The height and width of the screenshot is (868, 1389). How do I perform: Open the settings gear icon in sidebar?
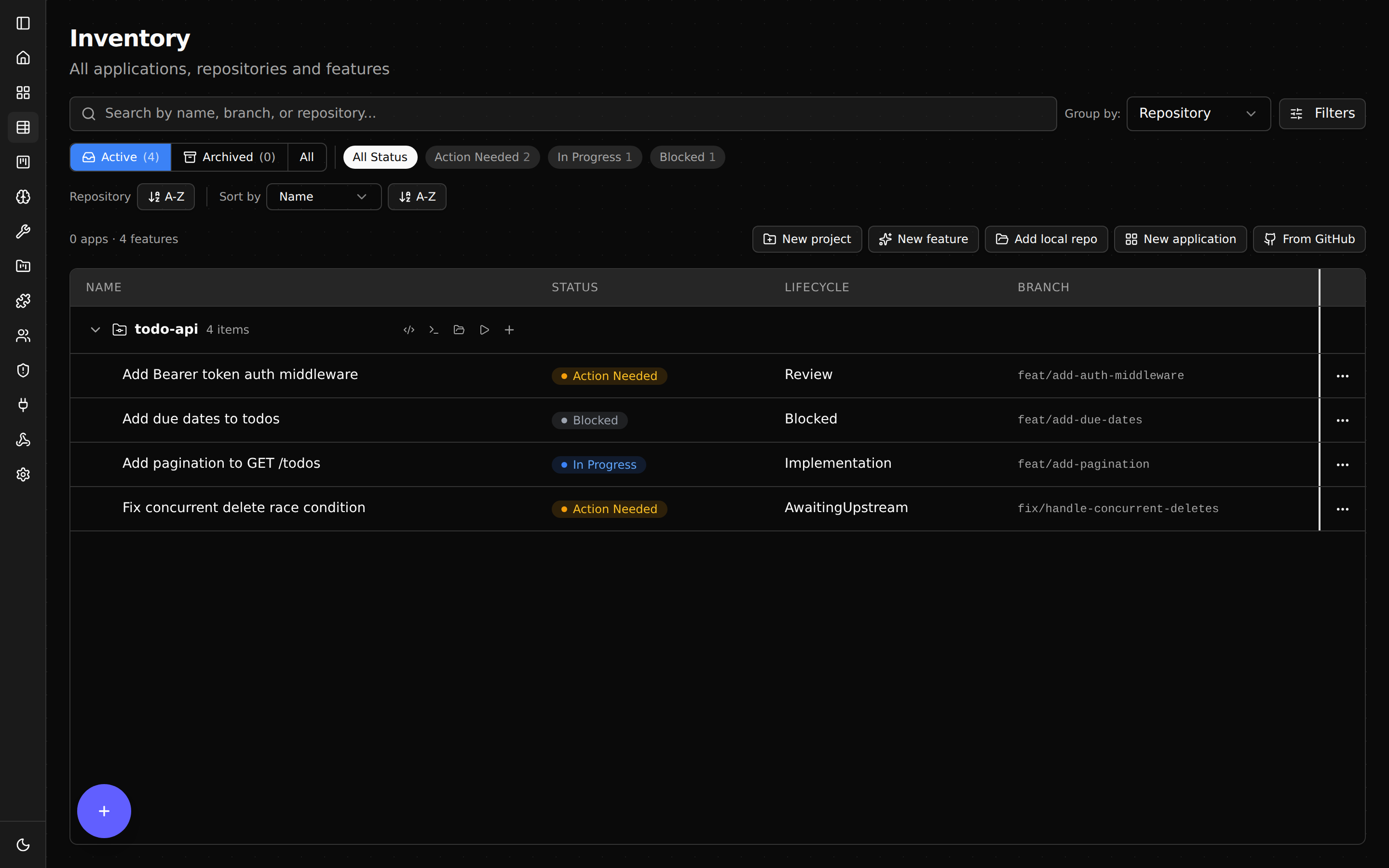23,475
